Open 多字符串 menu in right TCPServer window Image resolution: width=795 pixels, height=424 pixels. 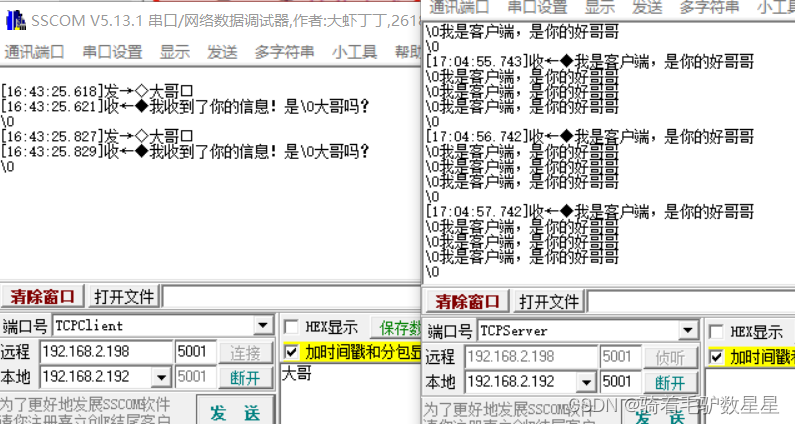coord(709,7)
